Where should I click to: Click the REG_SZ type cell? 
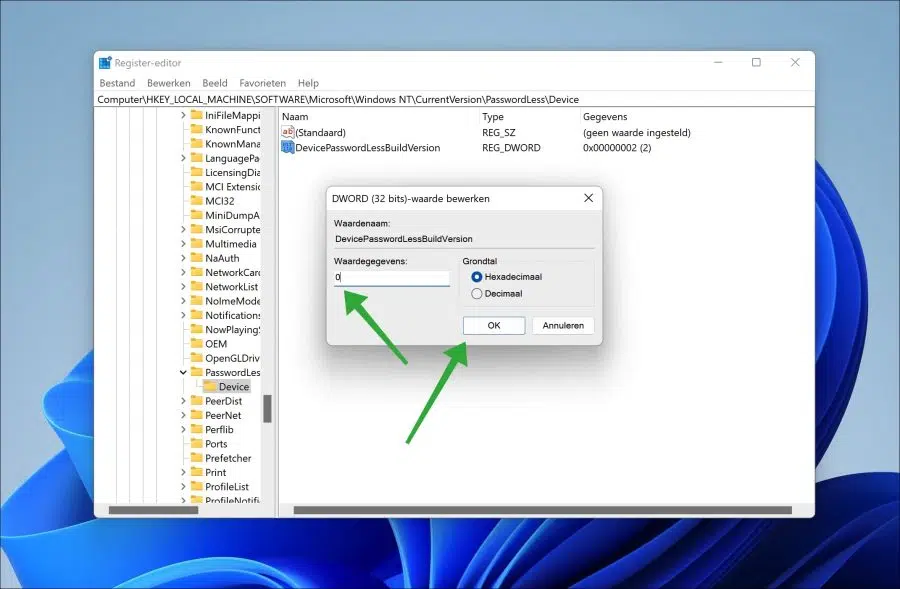click(498, 133)
